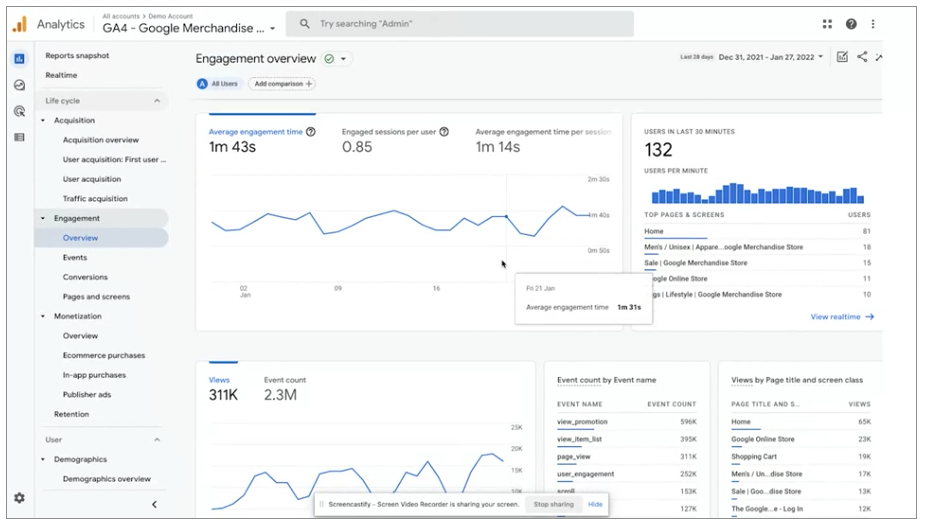926x526 pixels.
Task: Open dropdown next to report status check
Action: coord(343,59)
